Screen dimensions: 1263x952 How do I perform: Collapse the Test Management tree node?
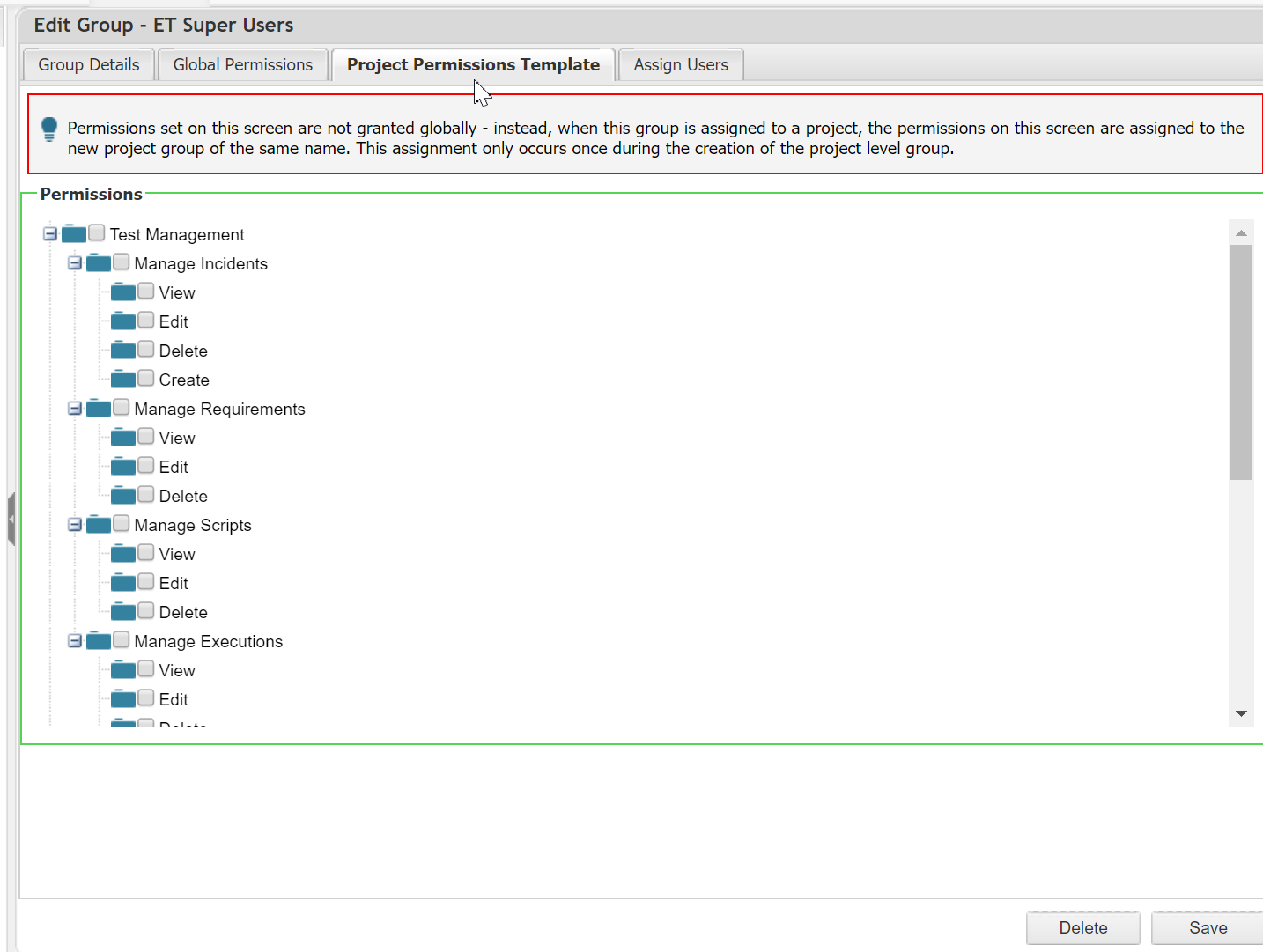point(50,234)
